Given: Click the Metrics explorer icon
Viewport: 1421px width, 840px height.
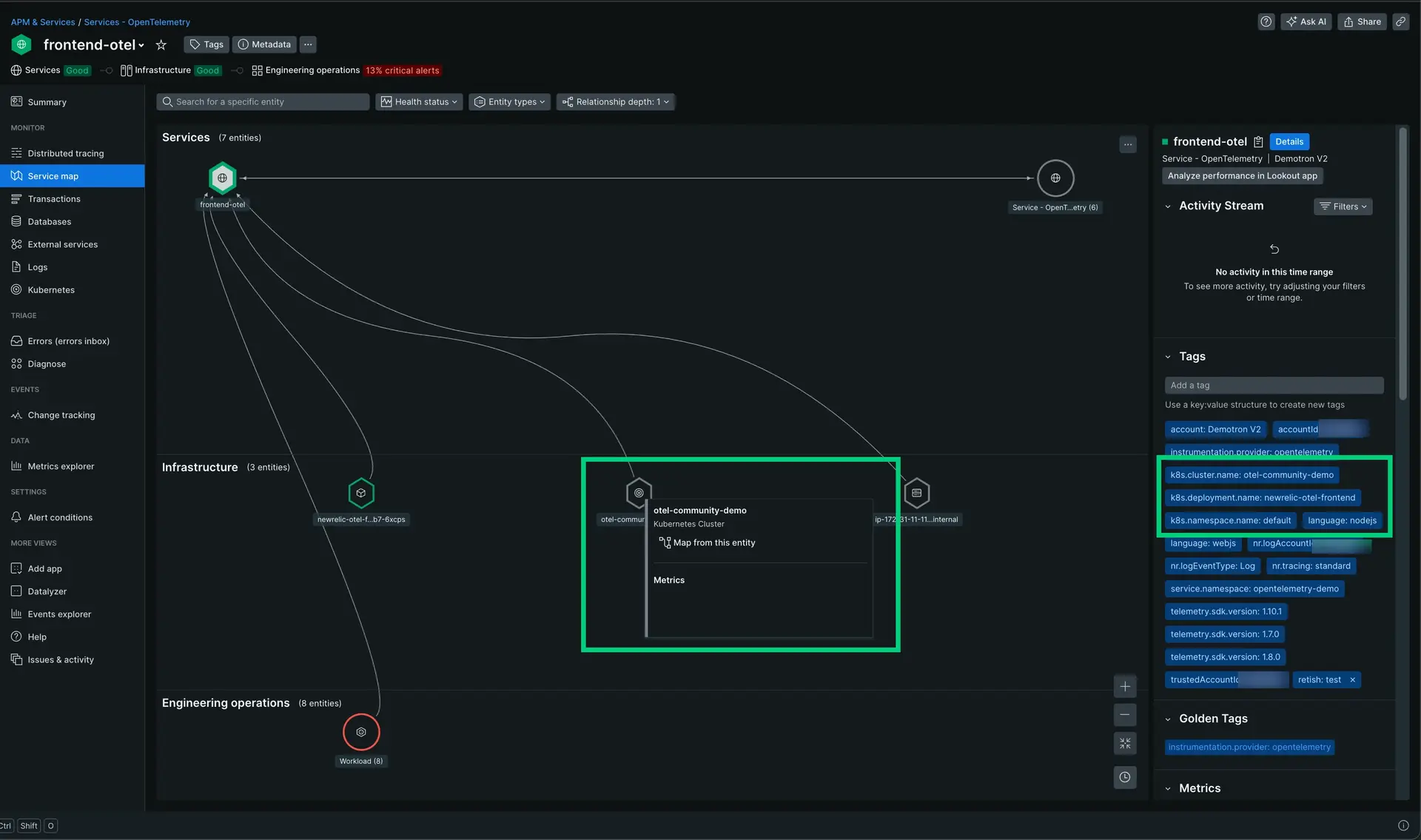Looking at the screenshot, I should 15,466.
